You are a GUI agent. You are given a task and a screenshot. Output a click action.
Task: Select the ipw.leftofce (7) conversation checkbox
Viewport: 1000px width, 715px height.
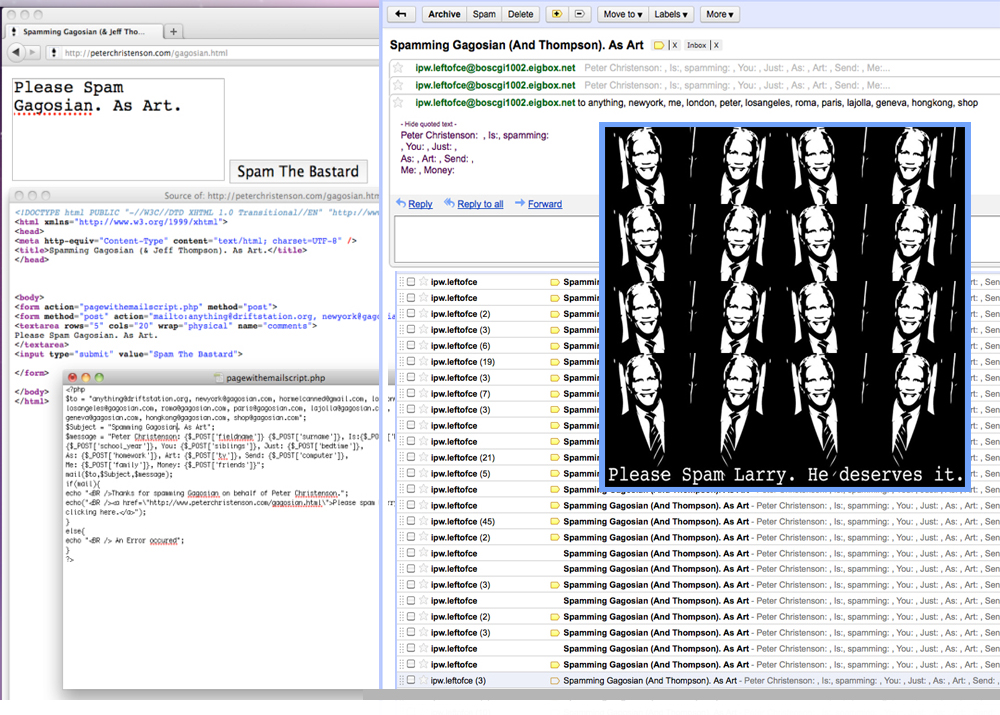click(411, 393)
